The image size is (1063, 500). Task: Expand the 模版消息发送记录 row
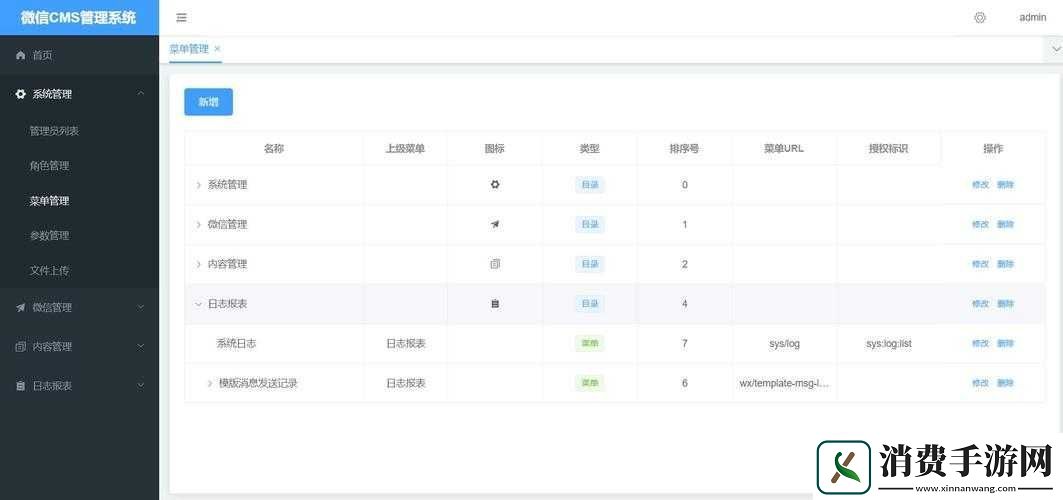[210, 383]
